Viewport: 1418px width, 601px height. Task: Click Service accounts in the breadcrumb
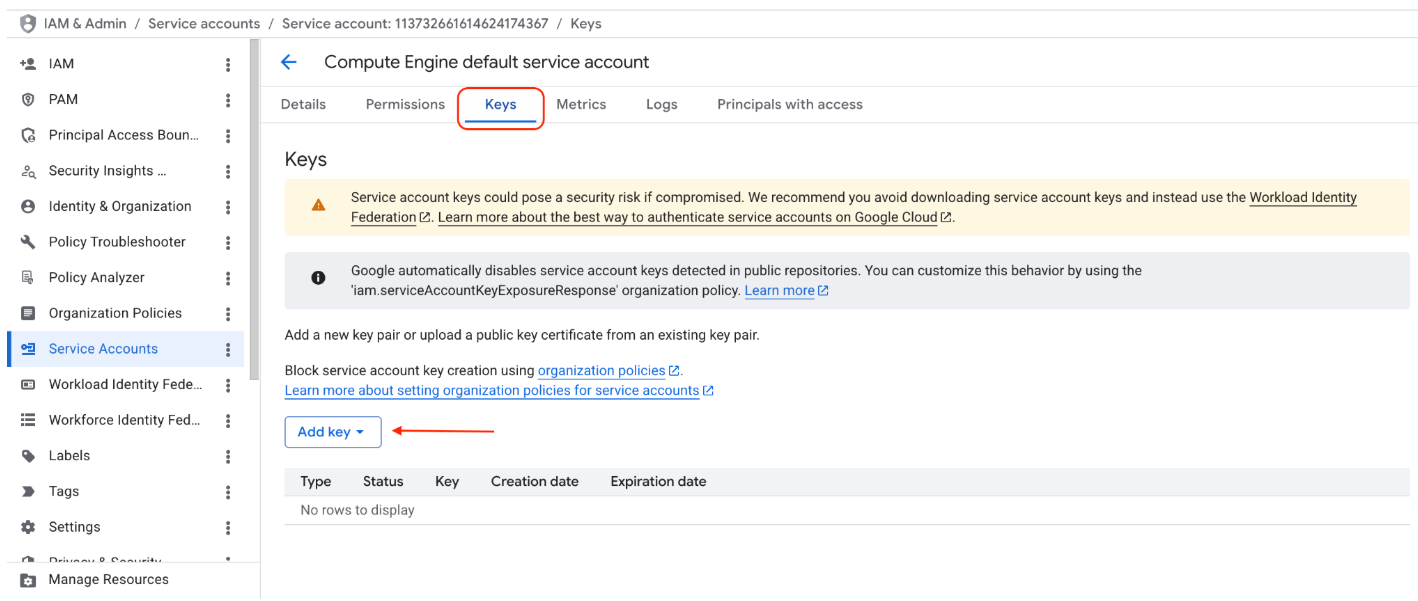click(x=204, y=23)
